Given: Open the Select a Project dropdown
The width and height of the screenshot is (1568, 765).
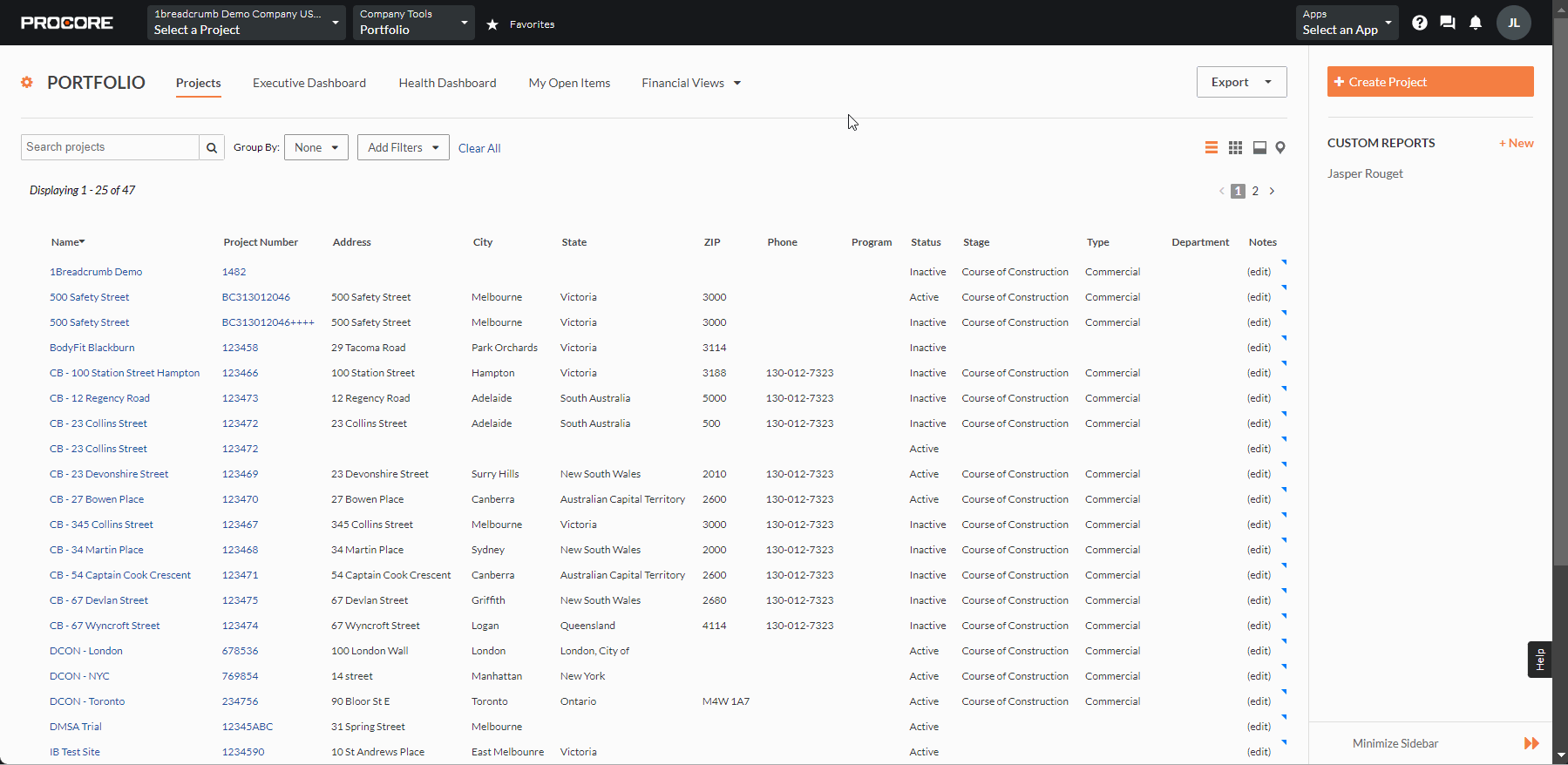Looking at the screenshot, I should pos(246,23).
